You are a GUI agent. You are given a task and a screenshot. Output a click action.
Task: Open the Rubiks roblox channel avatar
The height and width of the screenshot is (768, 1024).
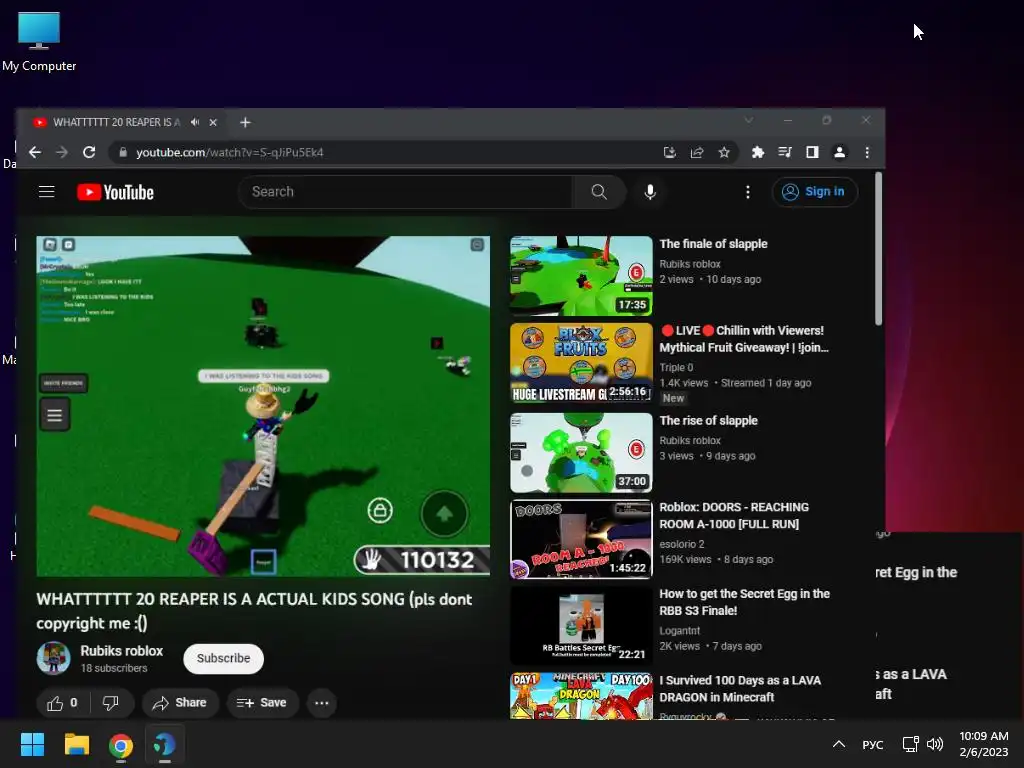click(x=54, y=658)
